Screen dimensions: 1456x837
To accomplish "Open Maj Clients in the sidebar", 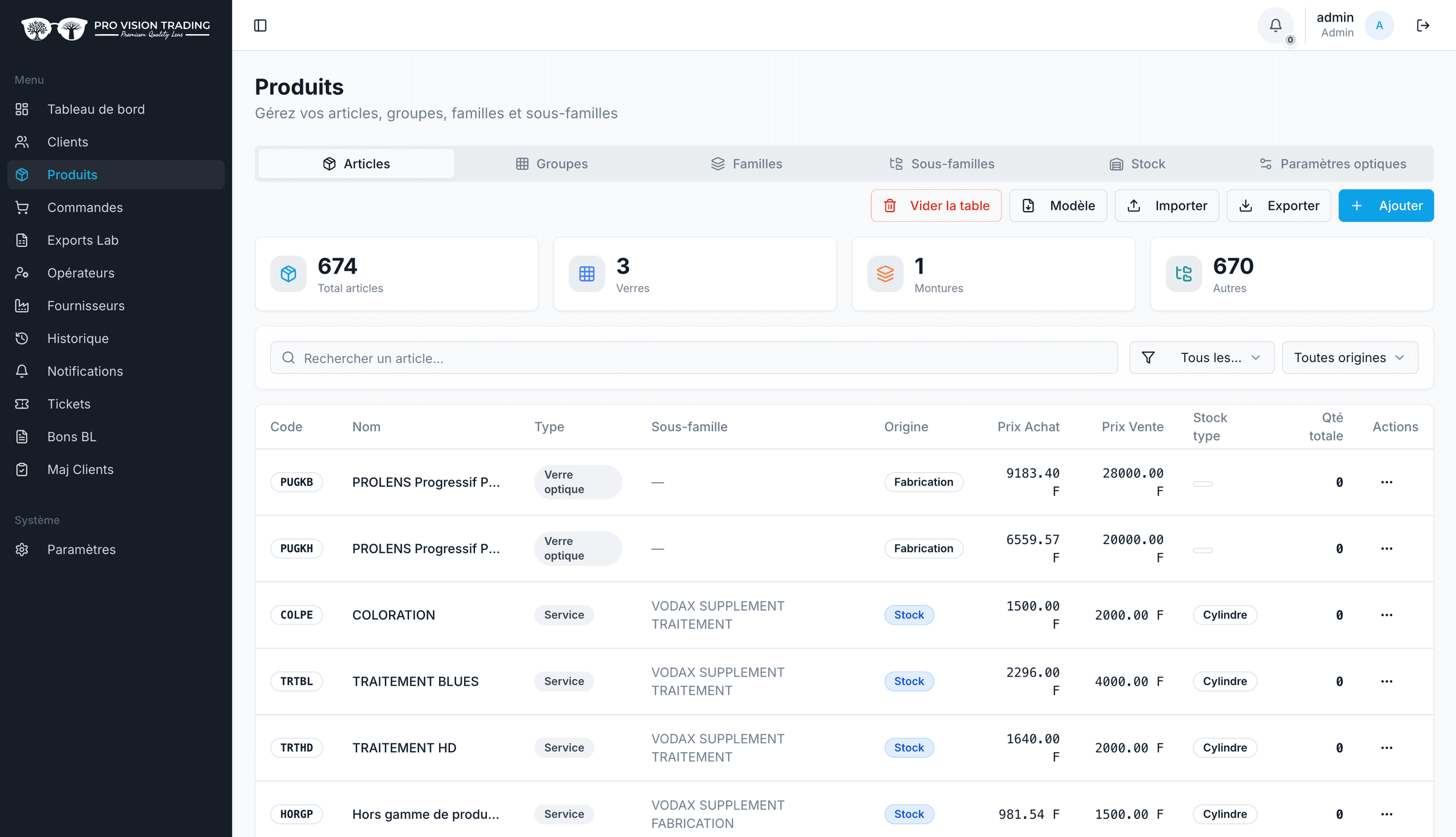I will [x=115, y=470].
